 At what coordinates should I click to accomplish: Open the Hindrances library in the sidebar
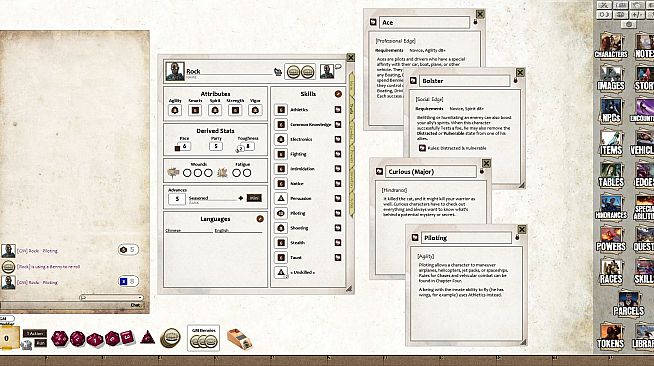[x=611, y=207]
